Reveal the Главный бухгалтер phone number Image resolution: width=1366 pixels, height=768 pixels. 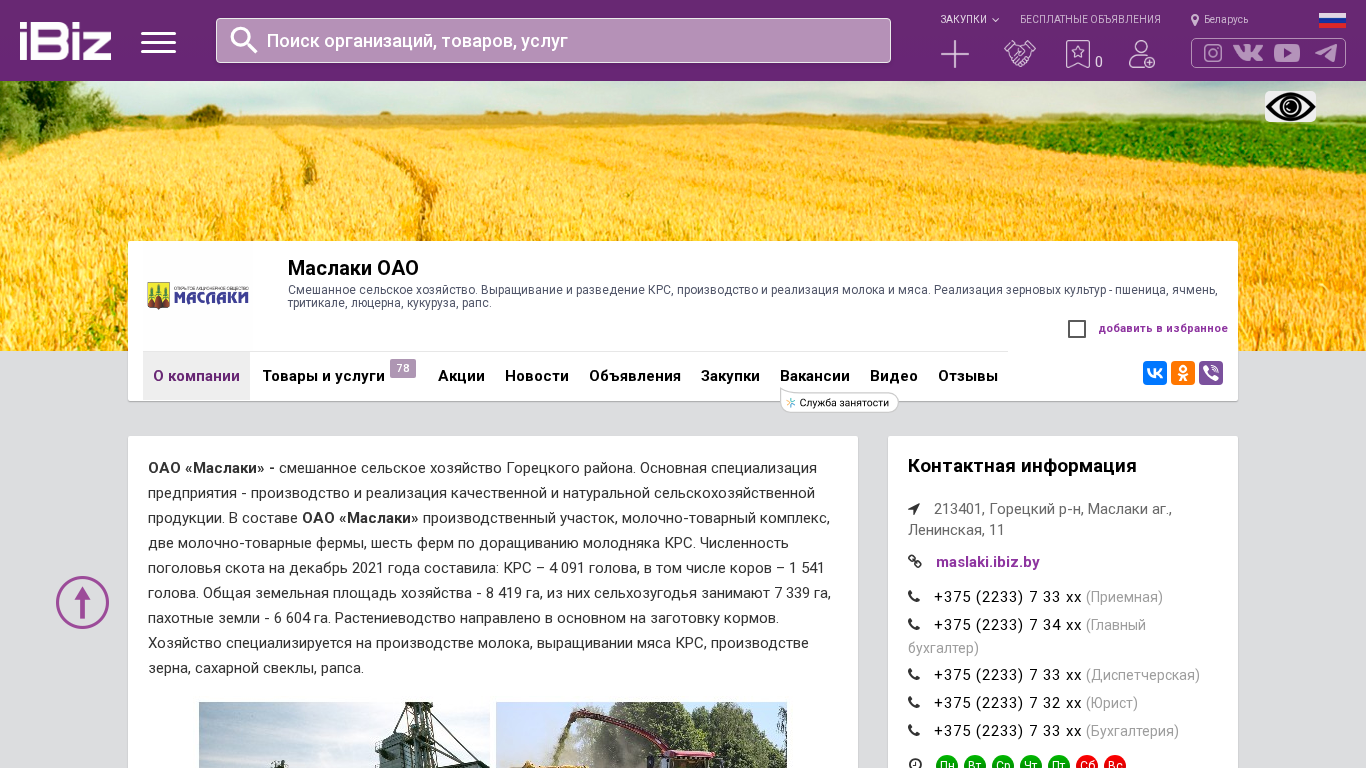1008,625
